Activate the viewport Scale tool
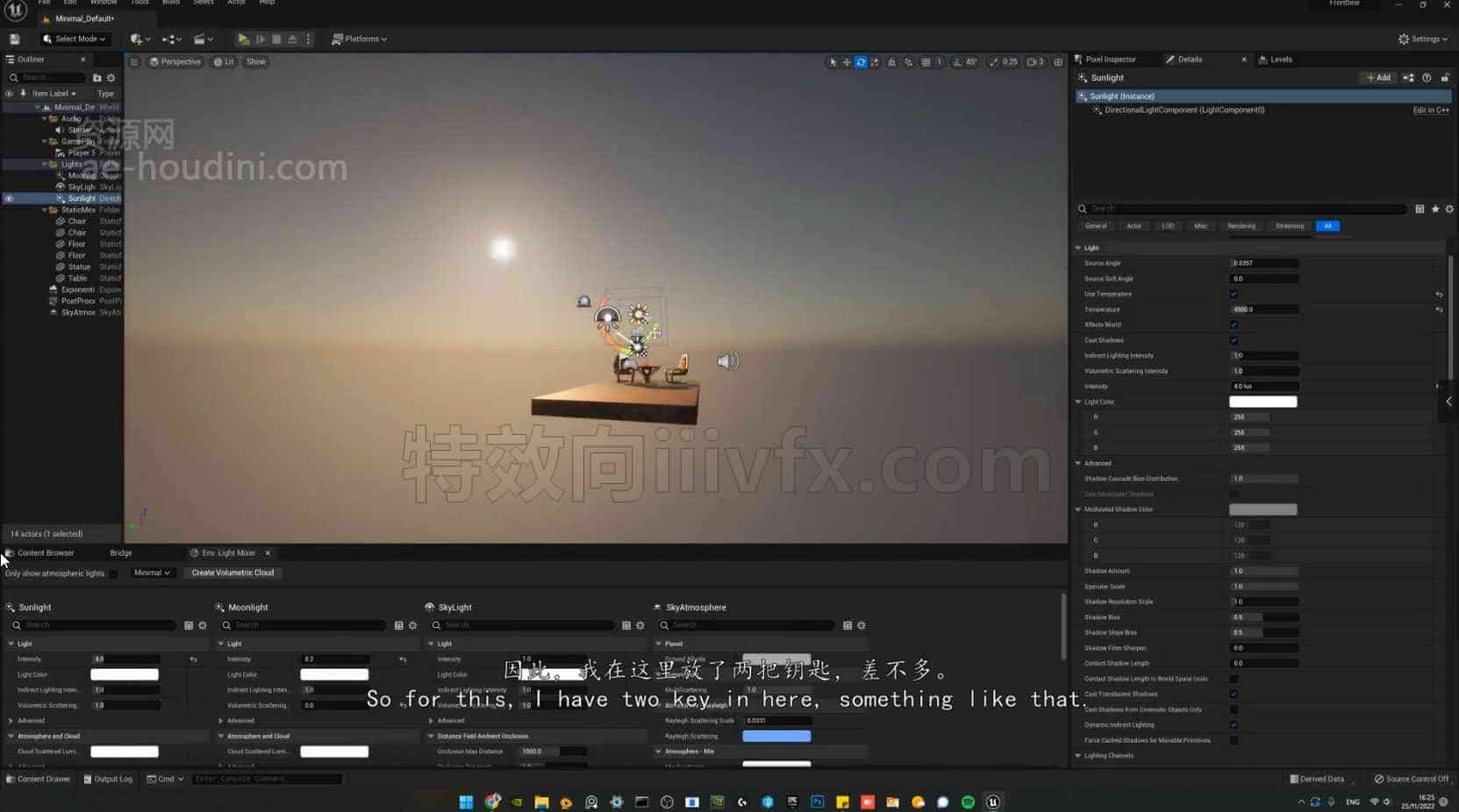 (x=875, y=62)
